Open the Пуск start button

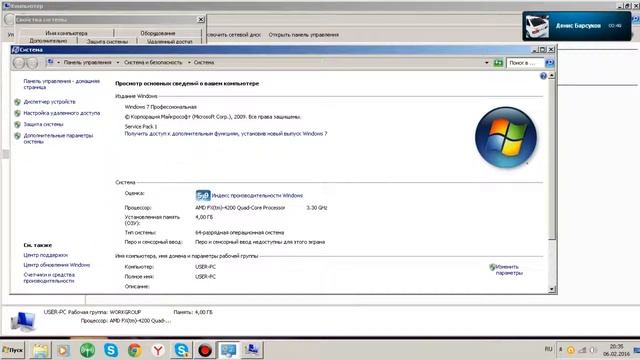coord(13,350)
